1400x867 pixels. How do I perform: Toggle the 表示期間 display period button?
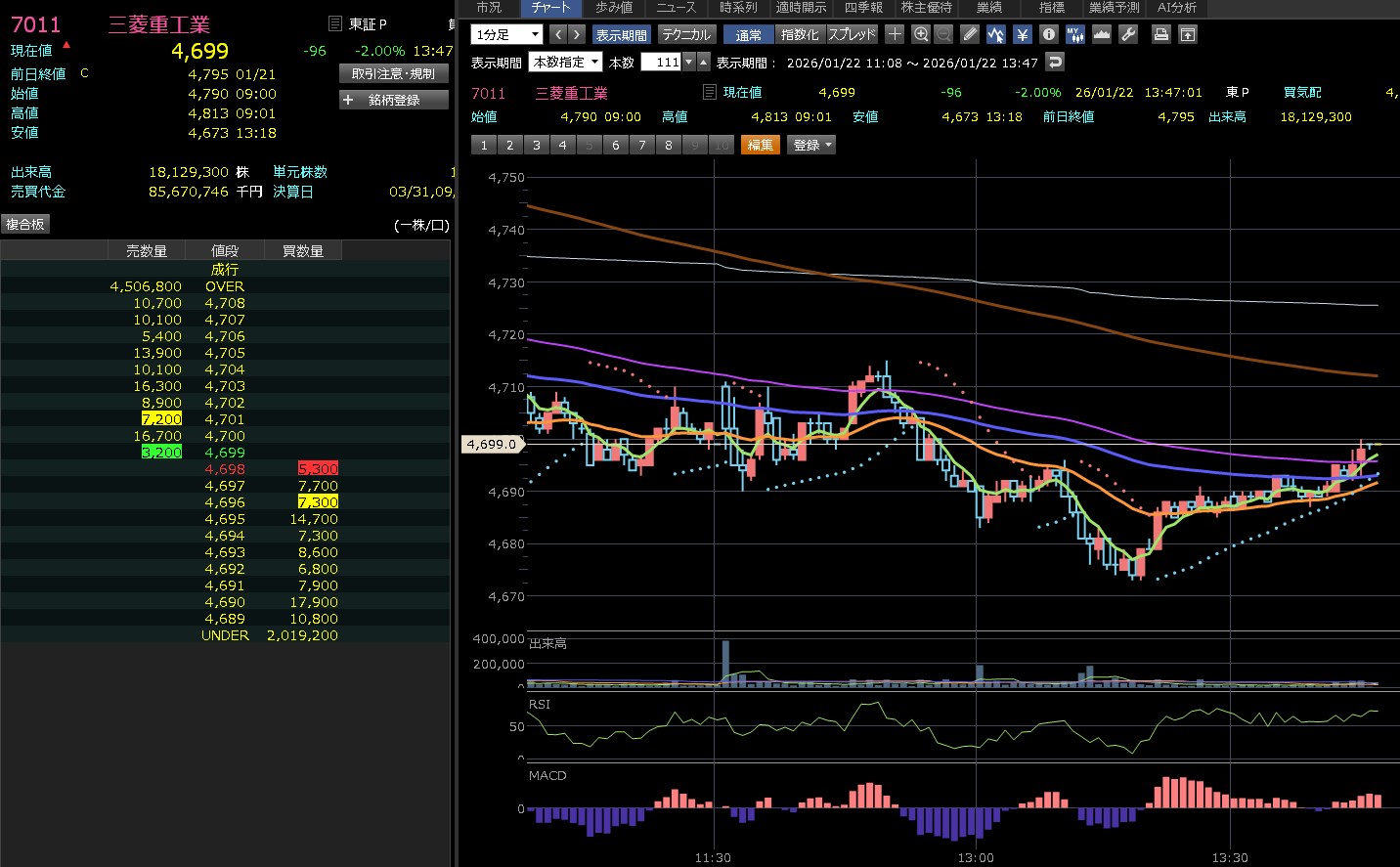621,34
